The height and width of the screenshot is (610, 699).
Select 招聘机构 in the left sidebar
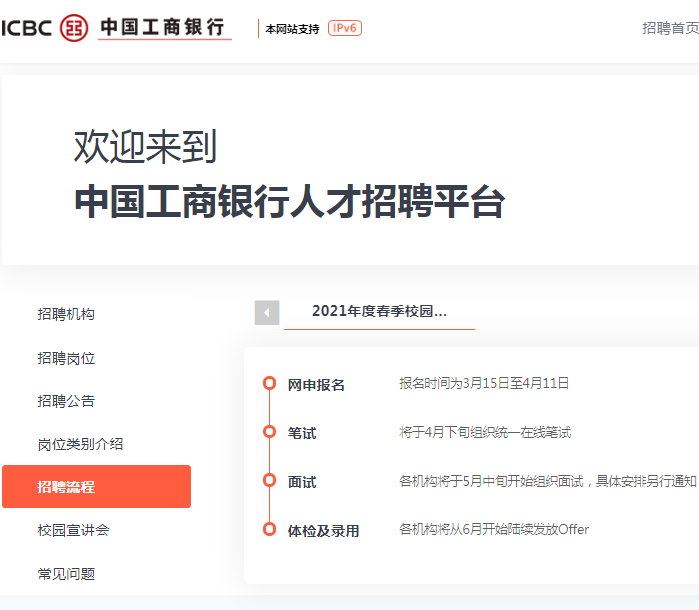(66, 314)
